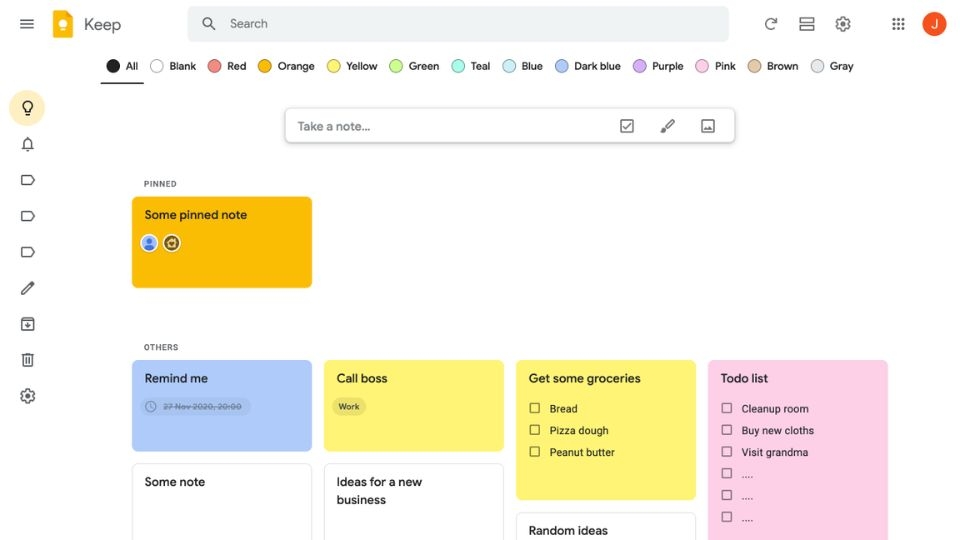The height and width of the screenshot is (540, 960).
Task: Open the Todo list note
Action: [x=798, y=450]
